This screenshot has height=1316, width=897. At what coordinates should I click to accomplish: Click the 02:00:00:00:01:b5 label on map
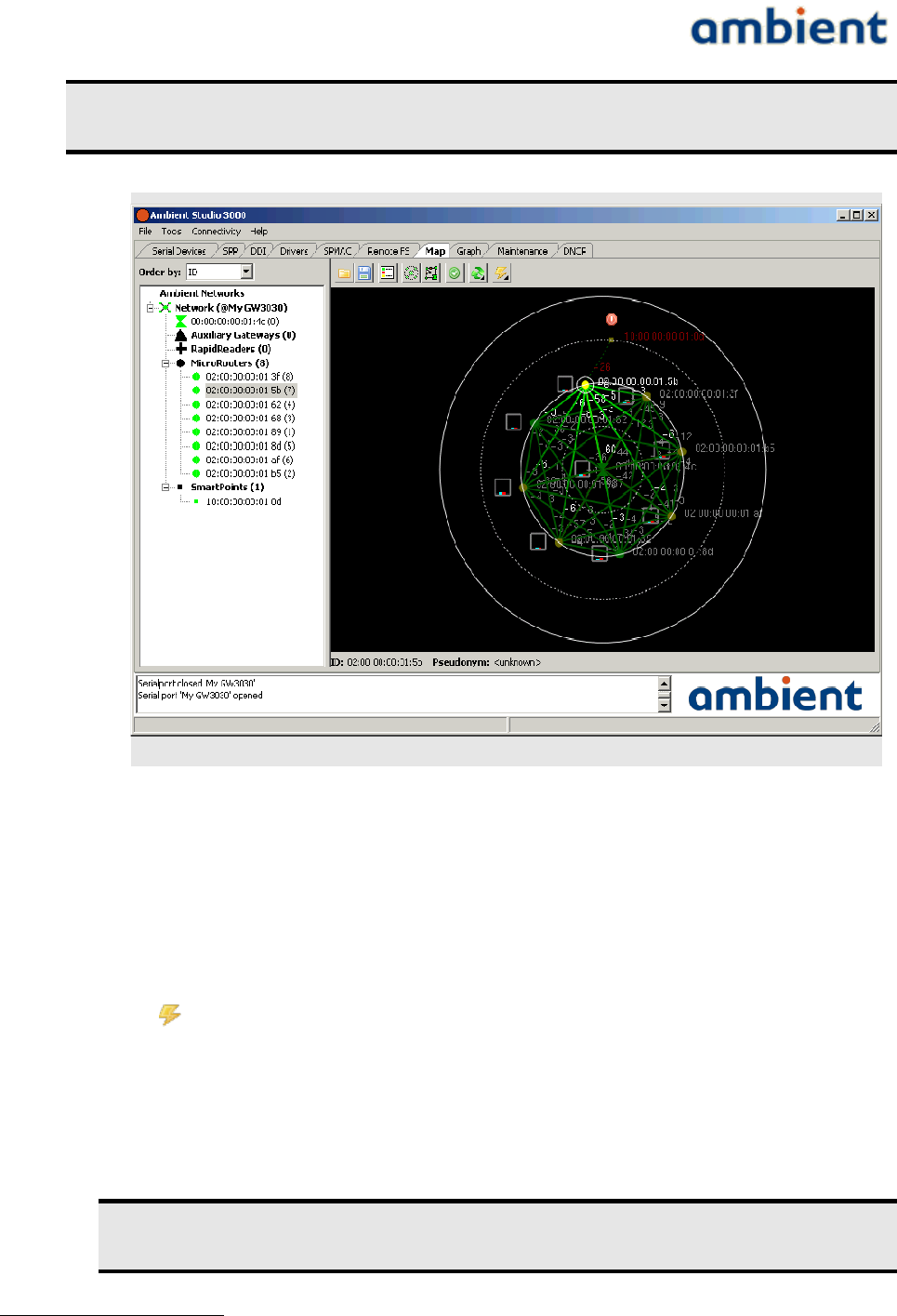tap(734, 448)
